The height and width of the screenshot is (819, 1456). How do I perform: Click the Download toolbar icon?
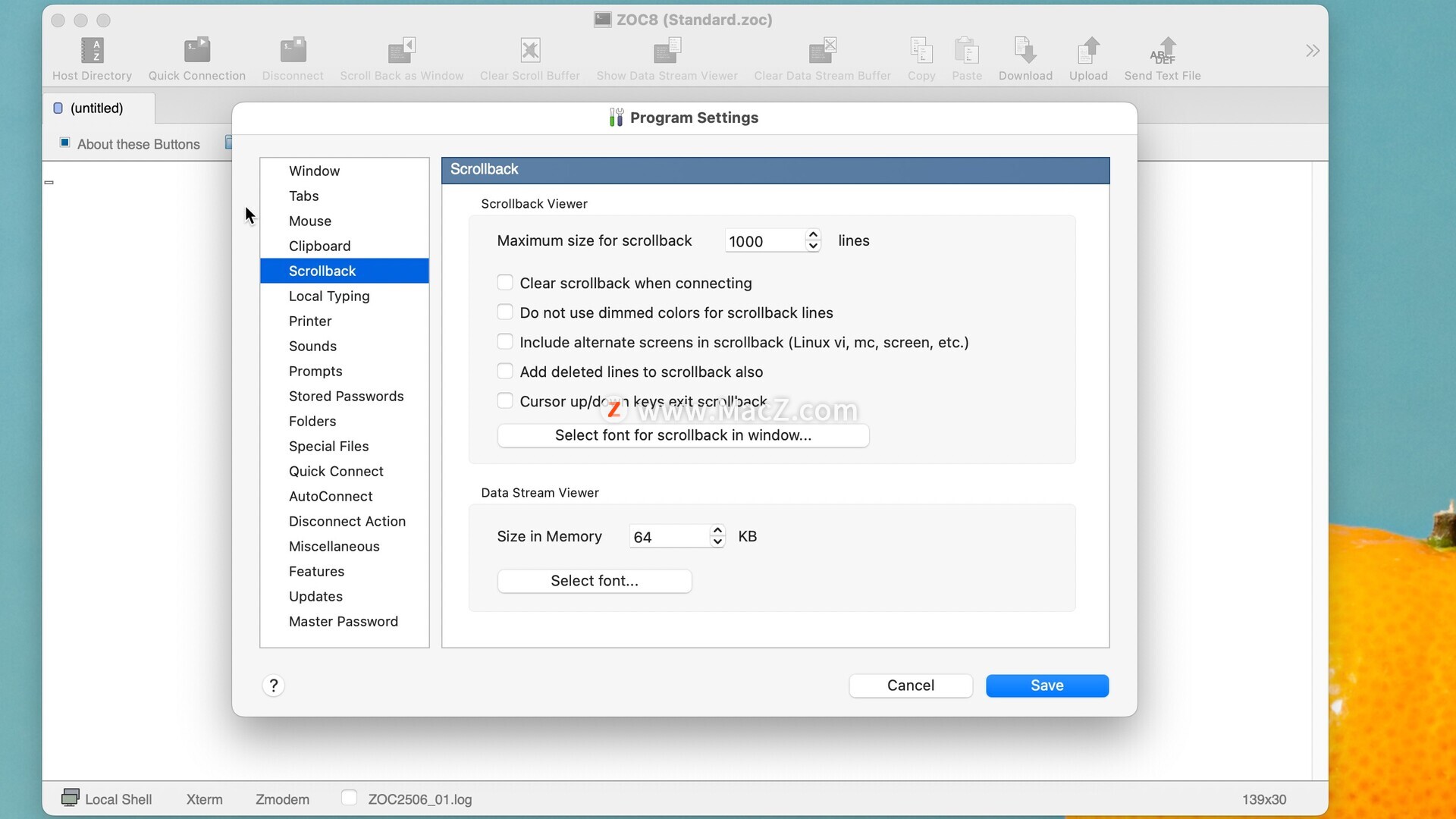[x=1025, y=51]
